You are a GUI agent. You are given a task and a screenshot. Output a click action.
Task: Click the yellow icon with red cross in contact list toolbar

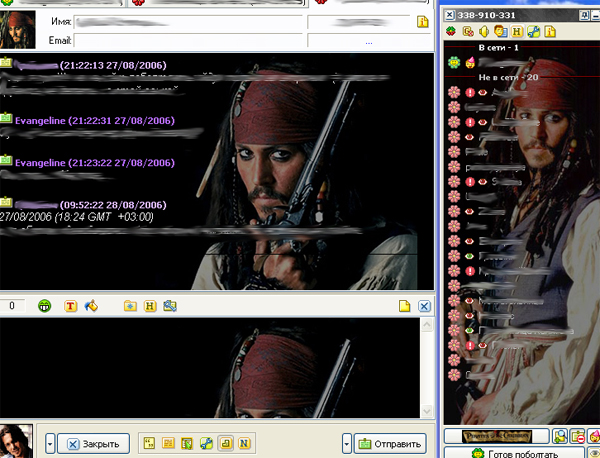click(x=468, y=31)
